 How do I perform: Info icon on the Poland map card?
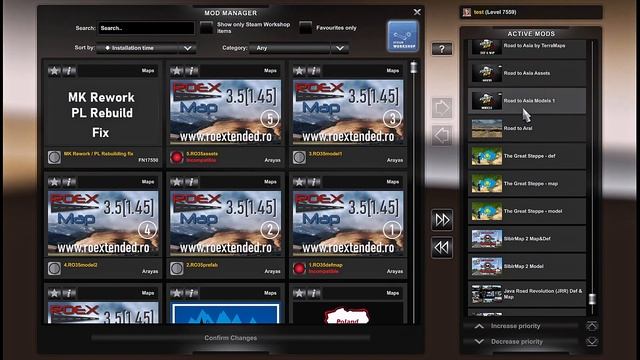click(314, 293)
